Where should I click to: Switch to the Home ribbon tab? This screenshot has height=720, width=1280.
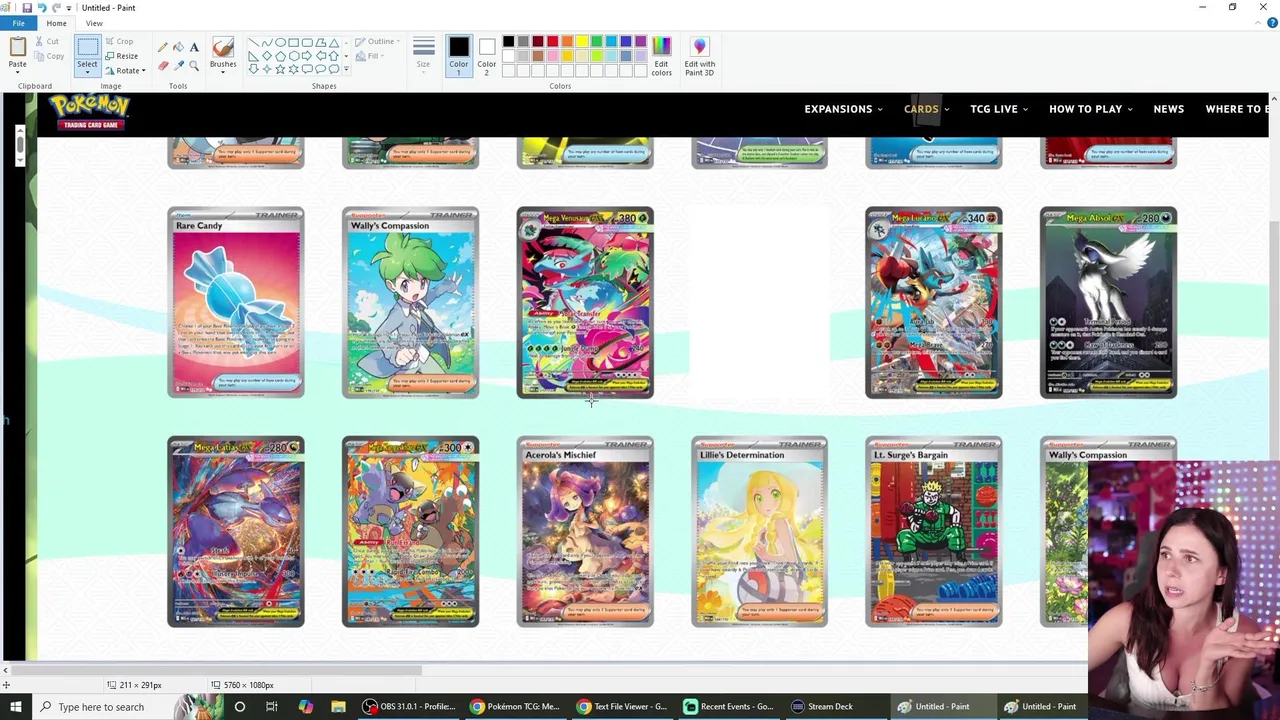[56, 23]
